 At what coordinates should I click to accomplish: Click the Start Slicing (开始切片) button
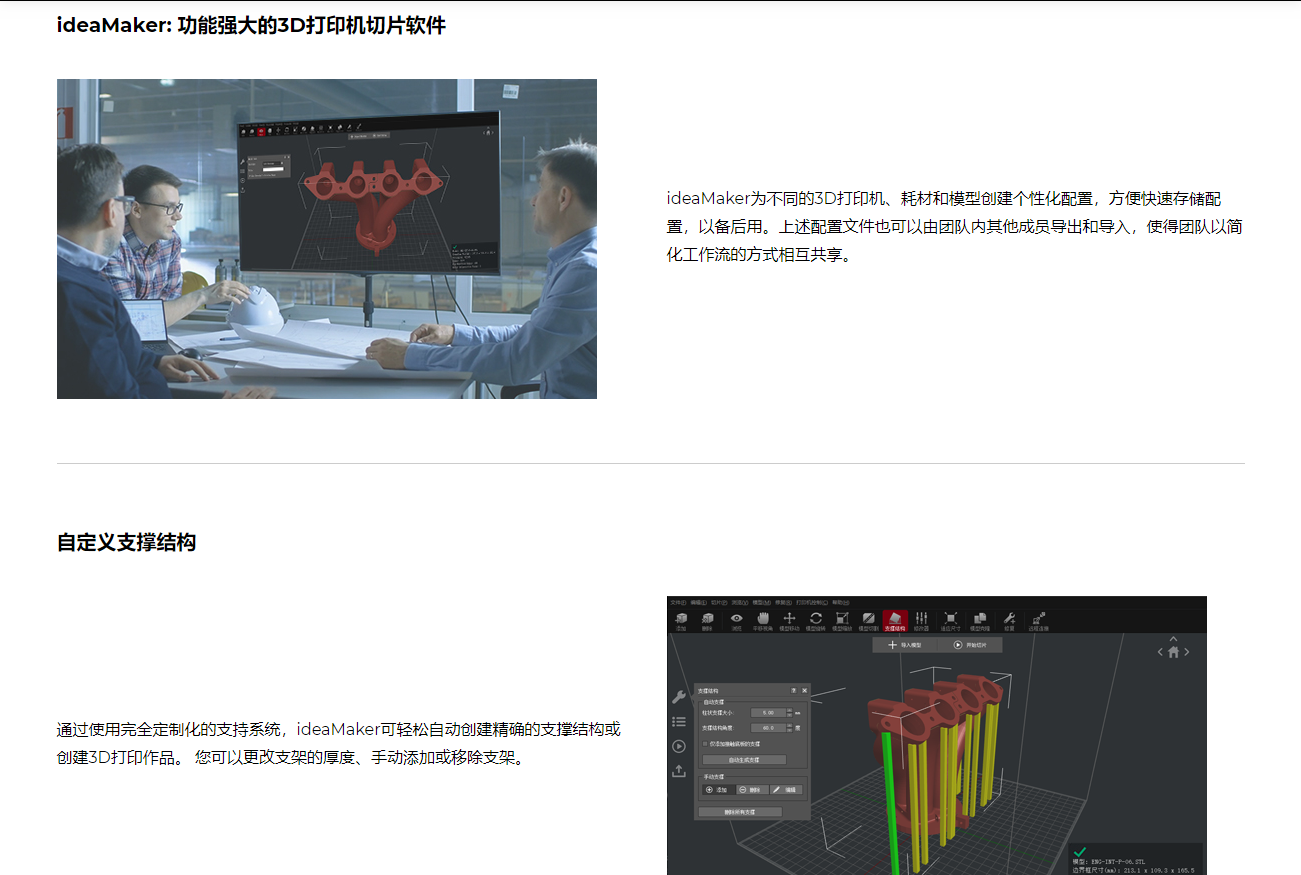970,645
